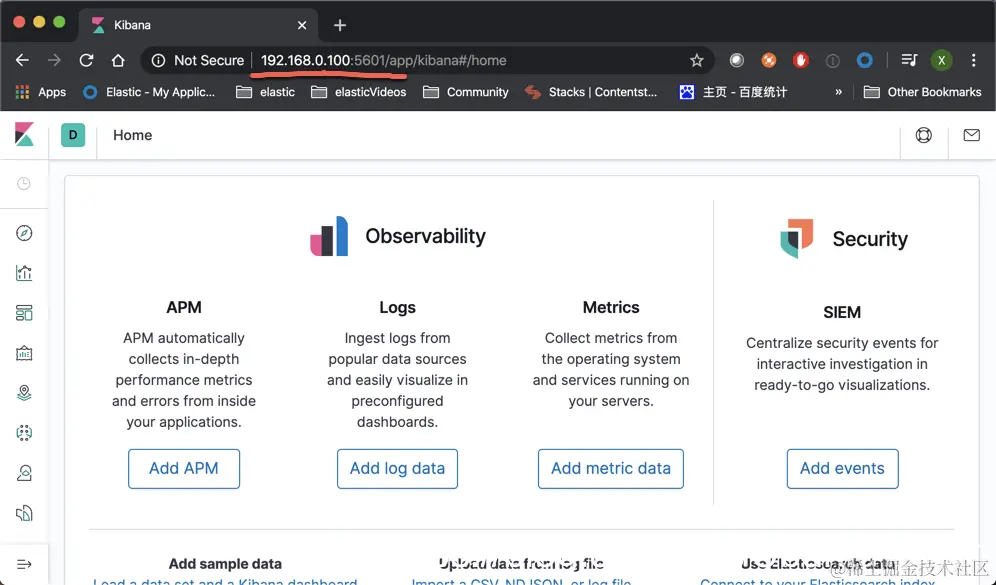This screenshot has height=585, width=996.
Task: Open Metrics icon in sidebar
Action: point(24,473)
